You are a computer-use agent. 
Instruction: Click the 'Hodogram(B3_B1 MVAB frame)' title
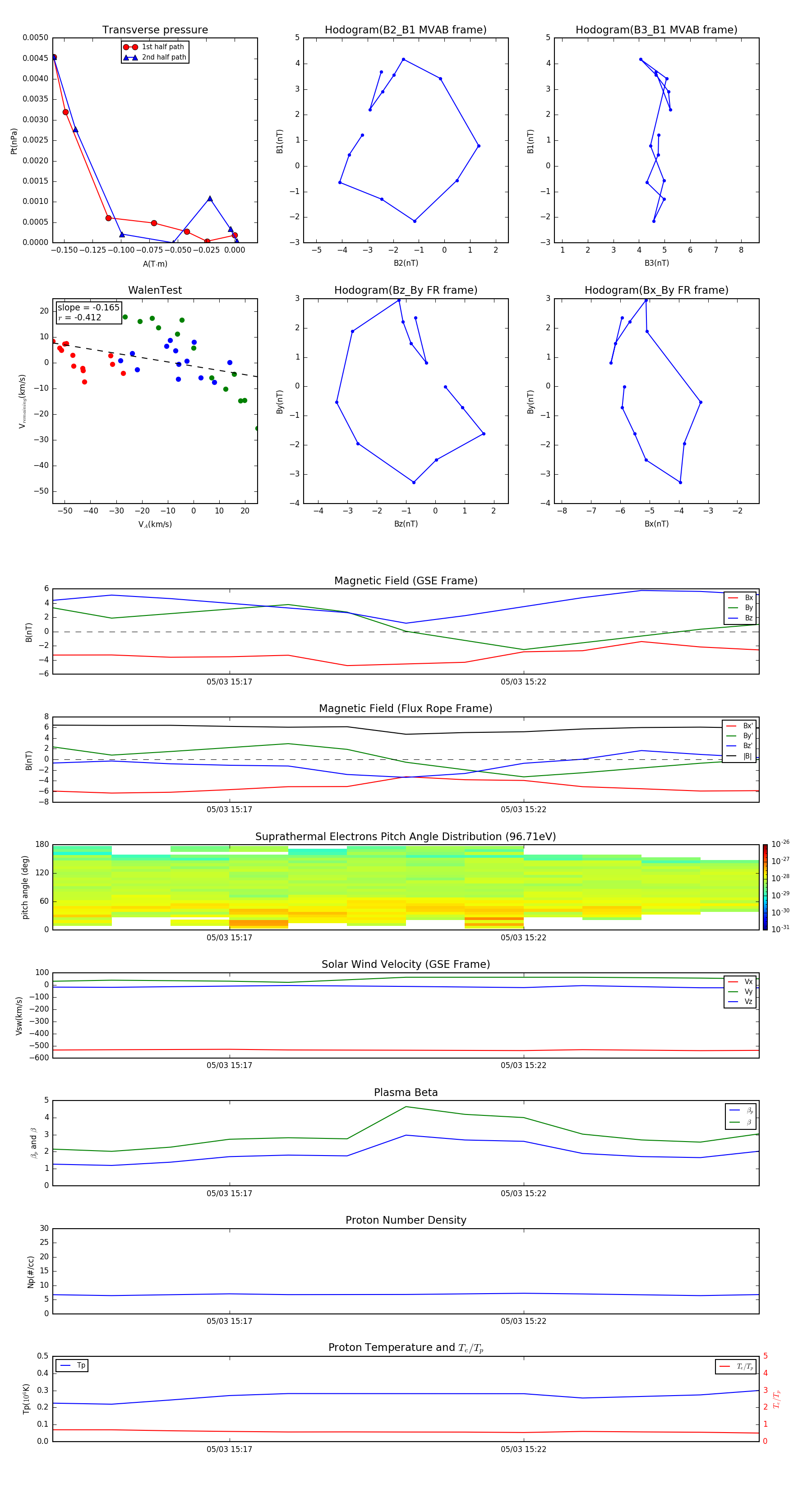656,29
